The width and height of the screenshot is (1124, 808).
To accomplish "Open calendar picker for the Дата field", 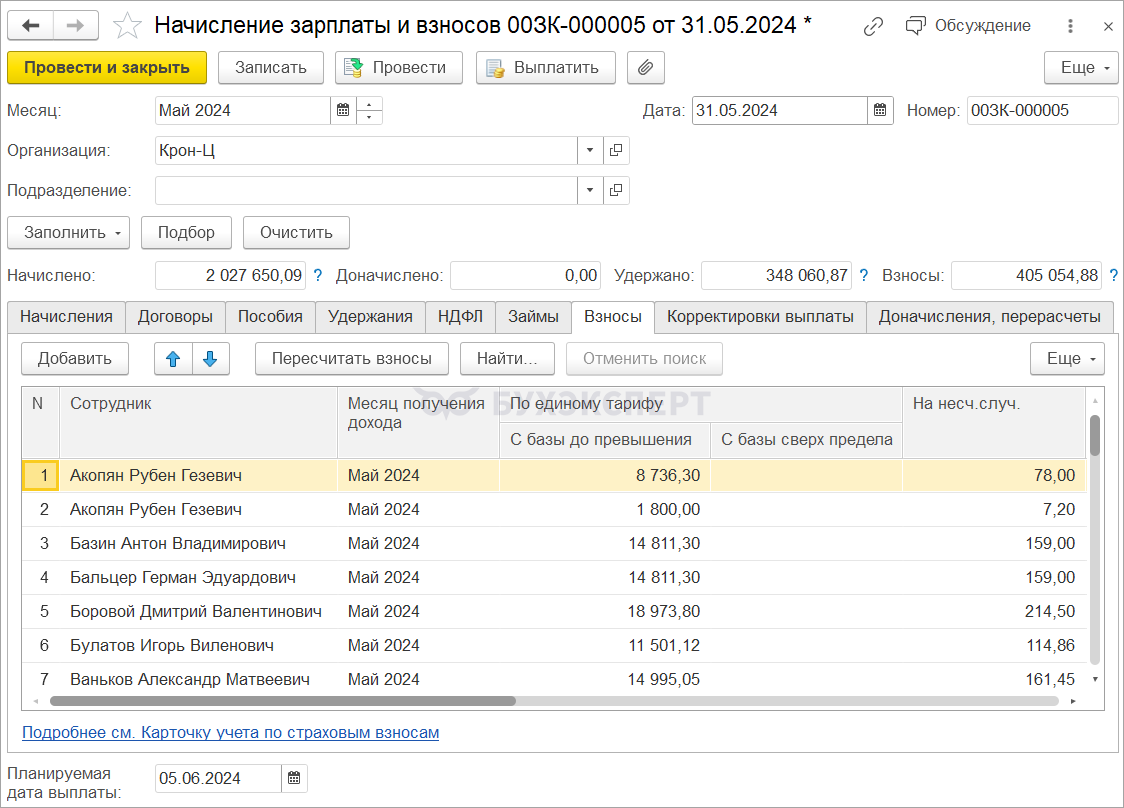I will point(880,111).
